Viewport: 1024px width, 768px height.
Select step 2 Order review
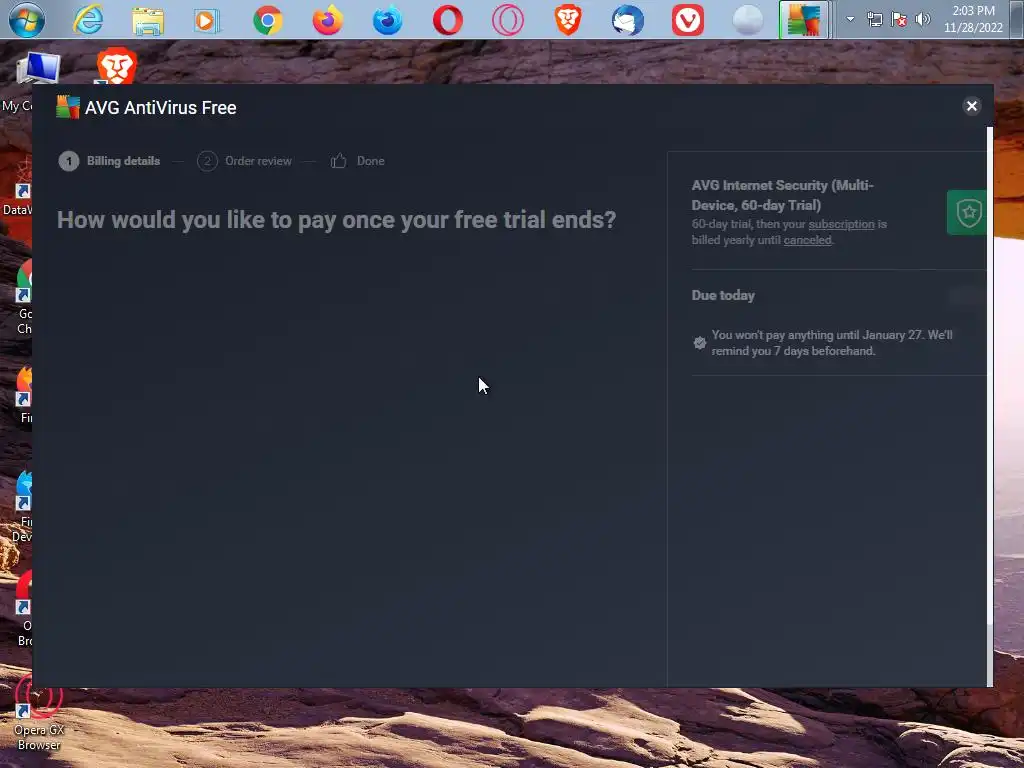pyautogui.click(x=244, y=161)
